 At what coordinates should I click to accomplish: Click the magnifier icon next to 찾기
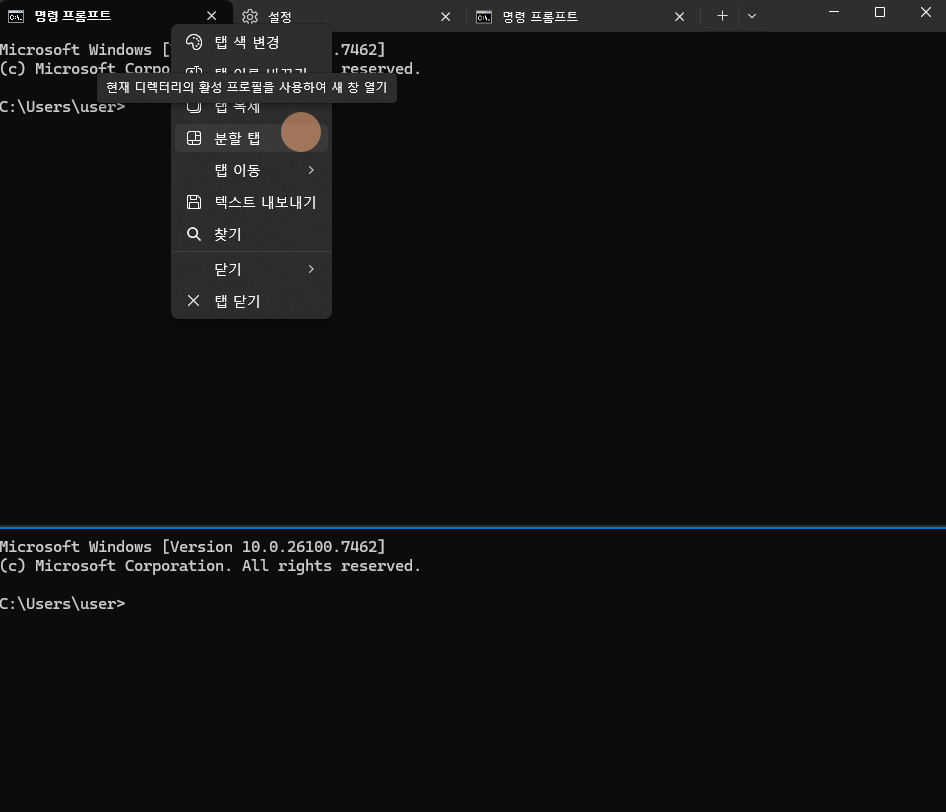pyautogui.click(x=194, y=234)
